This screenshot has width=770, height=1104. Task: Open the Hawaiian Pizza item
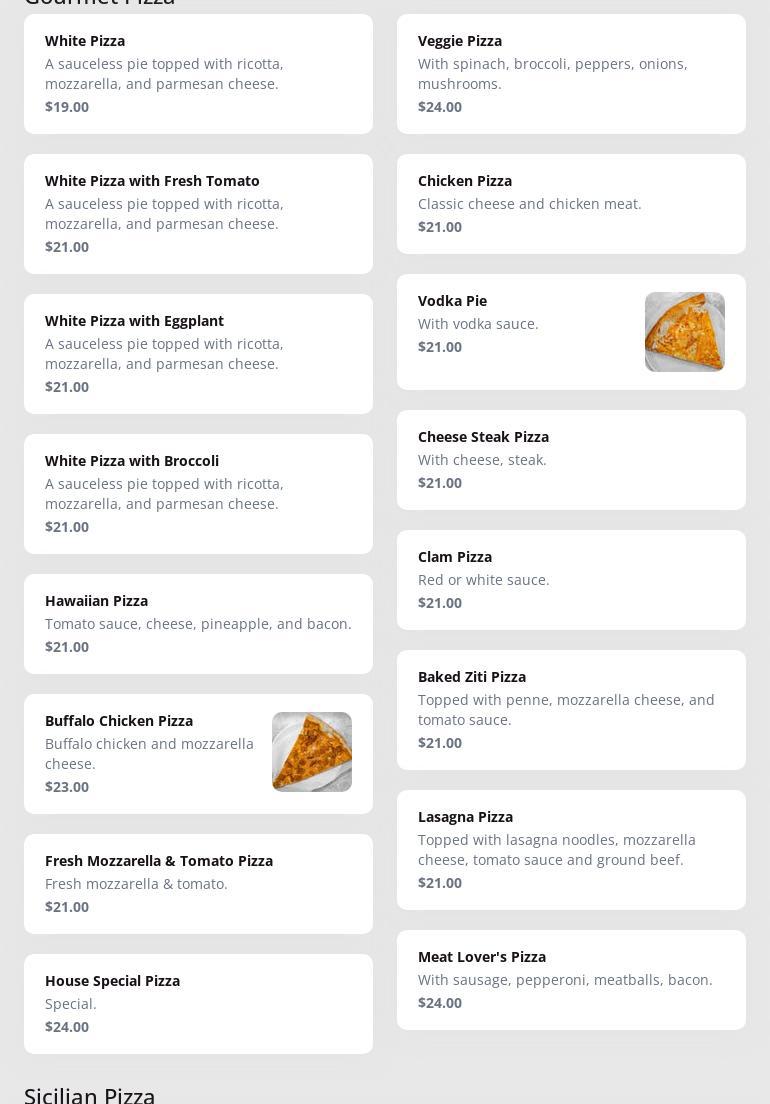(198, 624)
